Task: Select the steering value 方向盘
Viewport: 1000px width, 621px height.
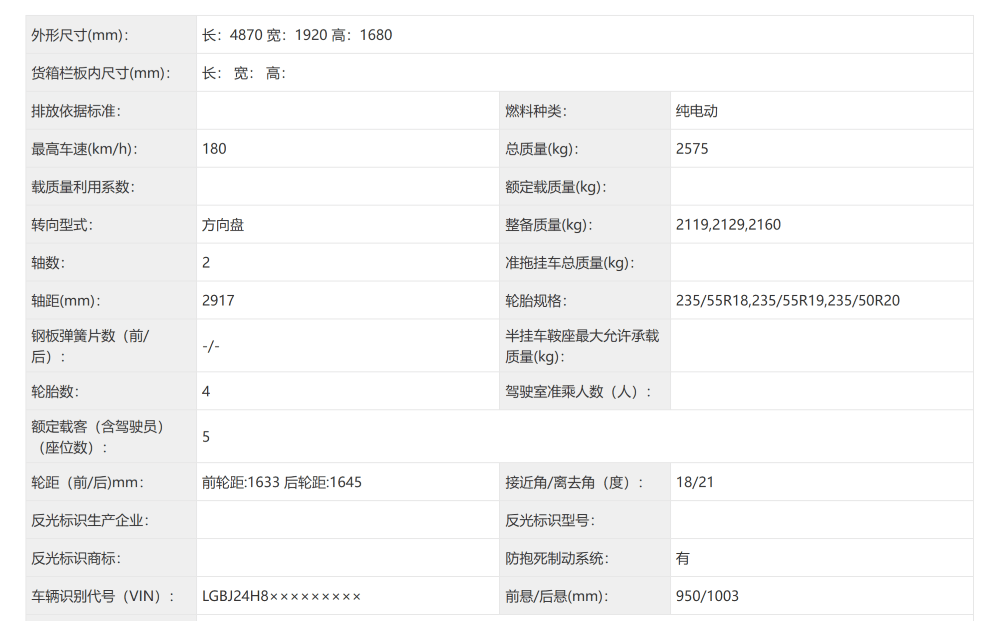Action: point(222,224)
